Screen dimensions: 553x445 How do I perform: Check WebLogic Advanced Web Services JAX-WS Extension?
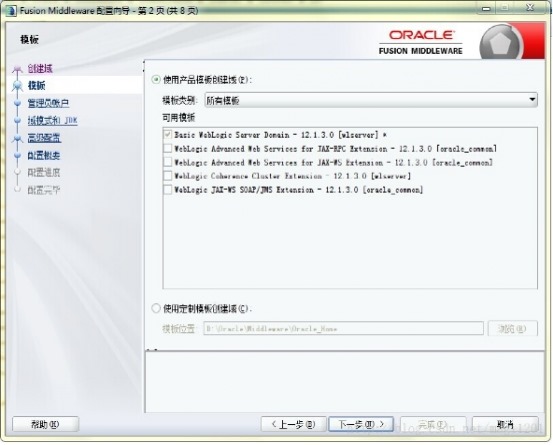click(x=168, y=162)
